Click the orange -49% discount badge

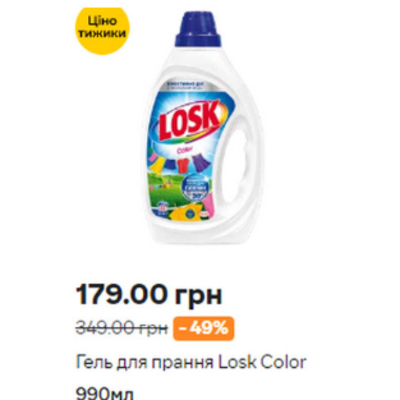[203, 329]
